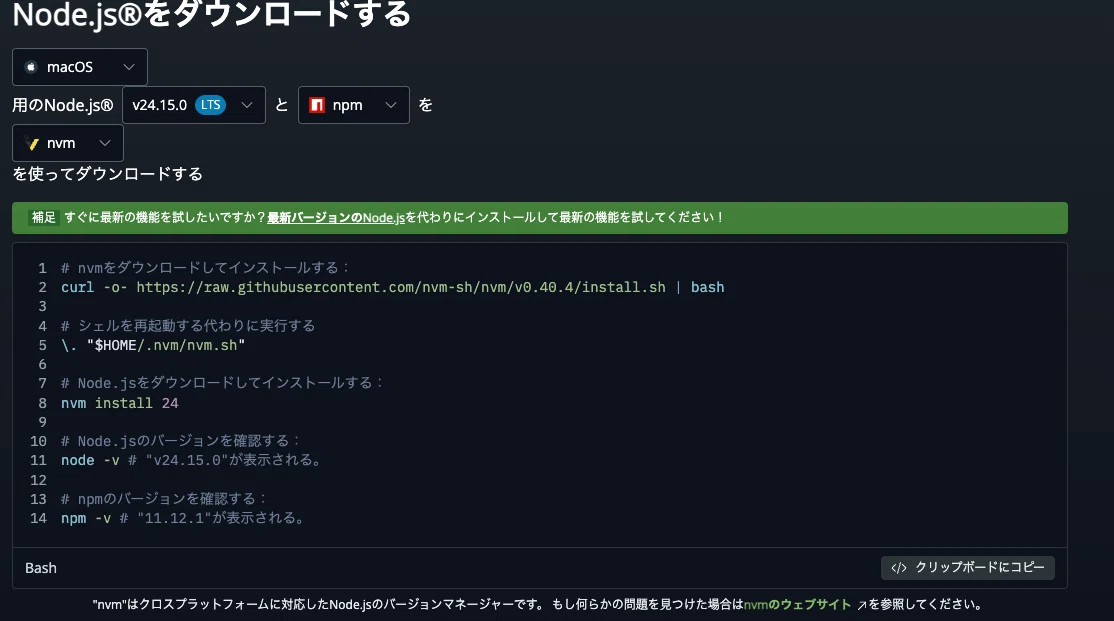Image resolution: width=1114 pixels, height=621 pixels.
Task: Click the chevron arrow on version selector
Action: point(247,105)
